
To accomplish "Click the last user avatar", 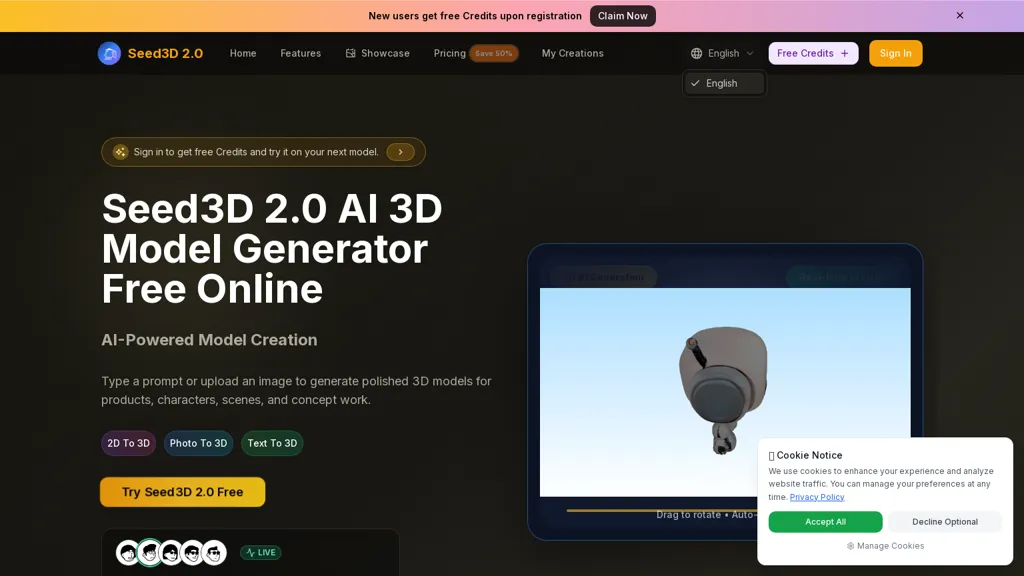I will point(214,552).
